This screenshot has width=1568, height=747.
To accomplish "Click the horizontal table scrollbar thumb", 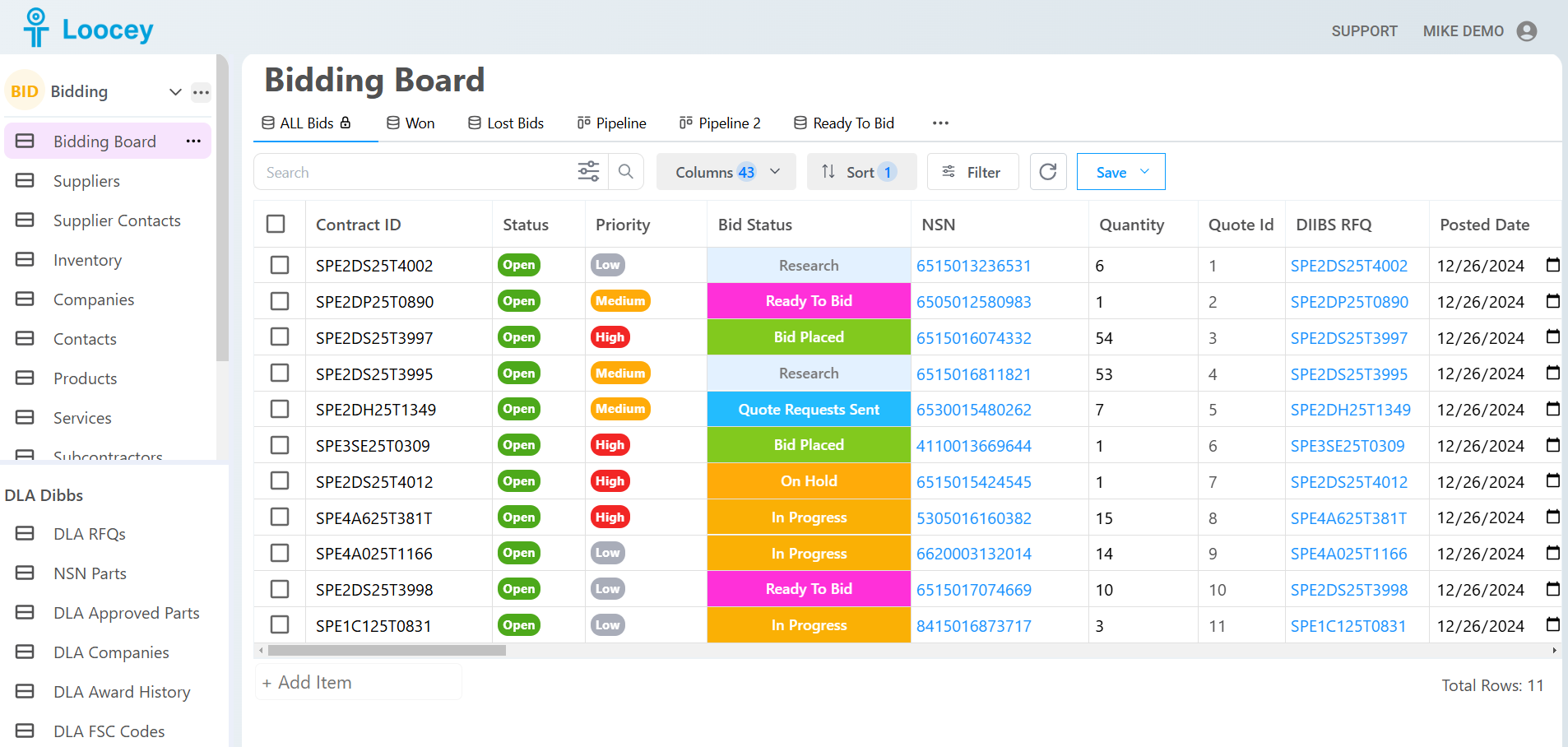I will tap(387, 651).
